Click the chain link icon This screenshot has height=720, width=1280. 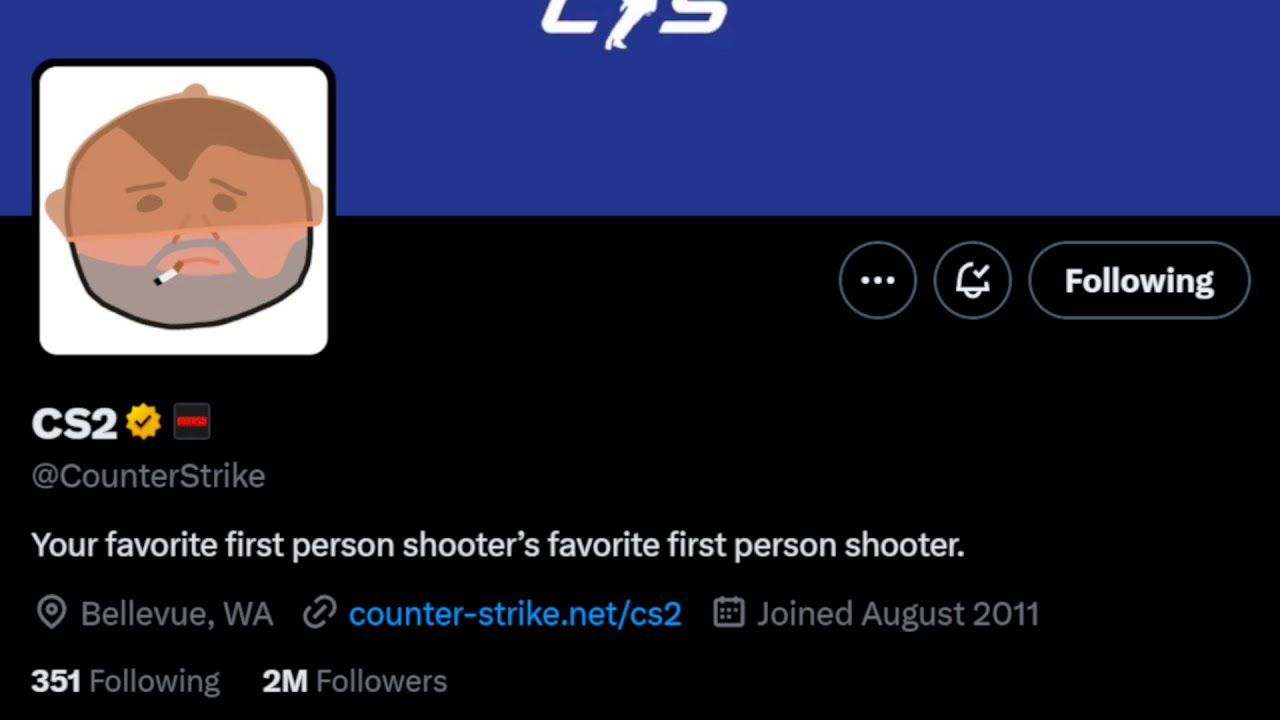point(319,613)
